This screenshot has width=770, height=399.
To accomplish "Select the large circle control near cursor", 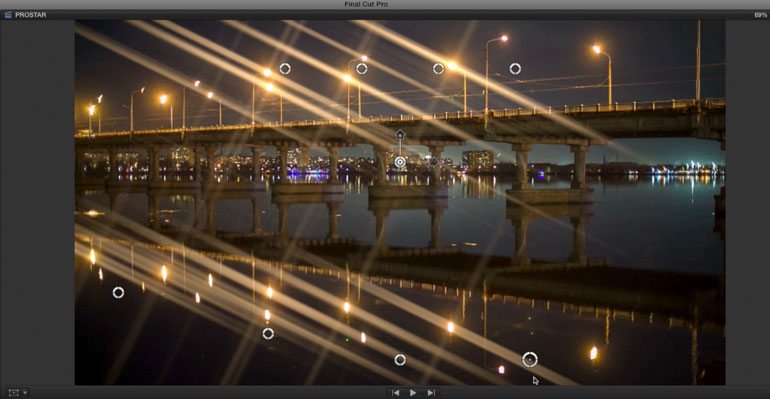I will (530, 360).
